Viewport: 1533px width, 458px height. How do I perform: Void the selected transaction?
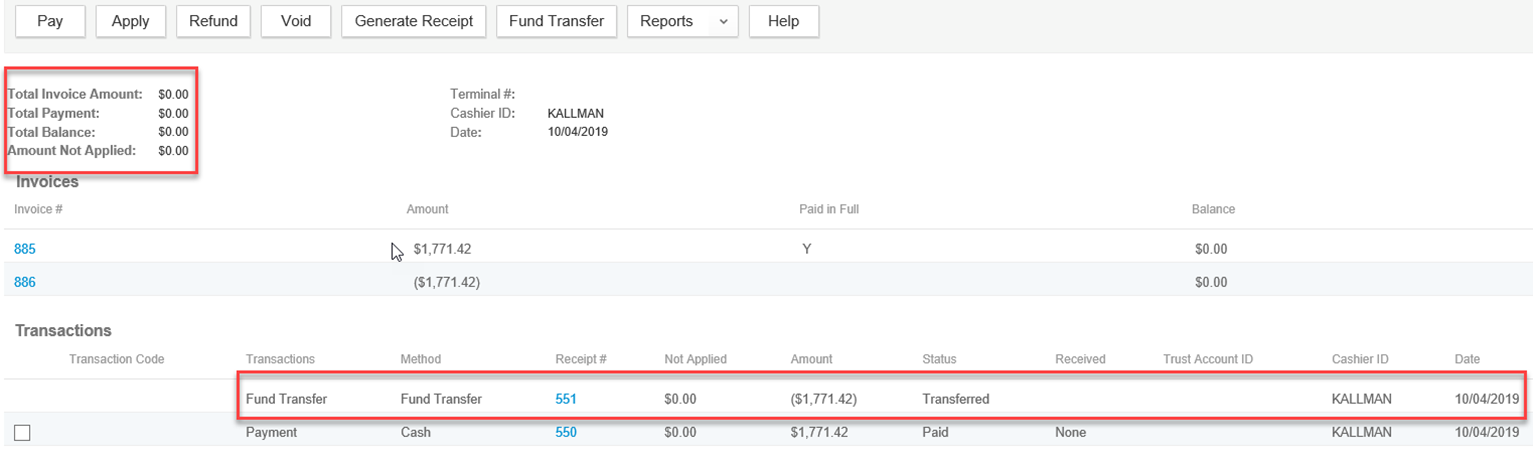[x=296, y=21]
